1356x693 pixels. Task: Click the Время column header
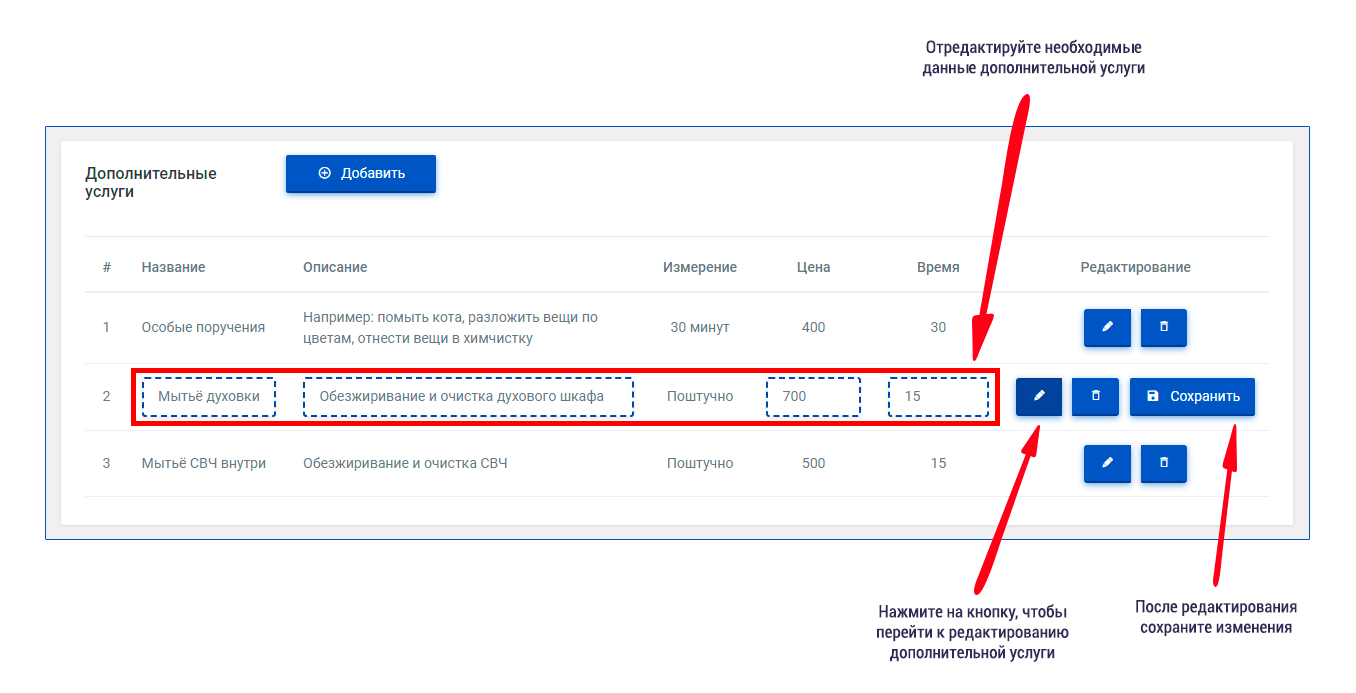[x=938, y=267]
